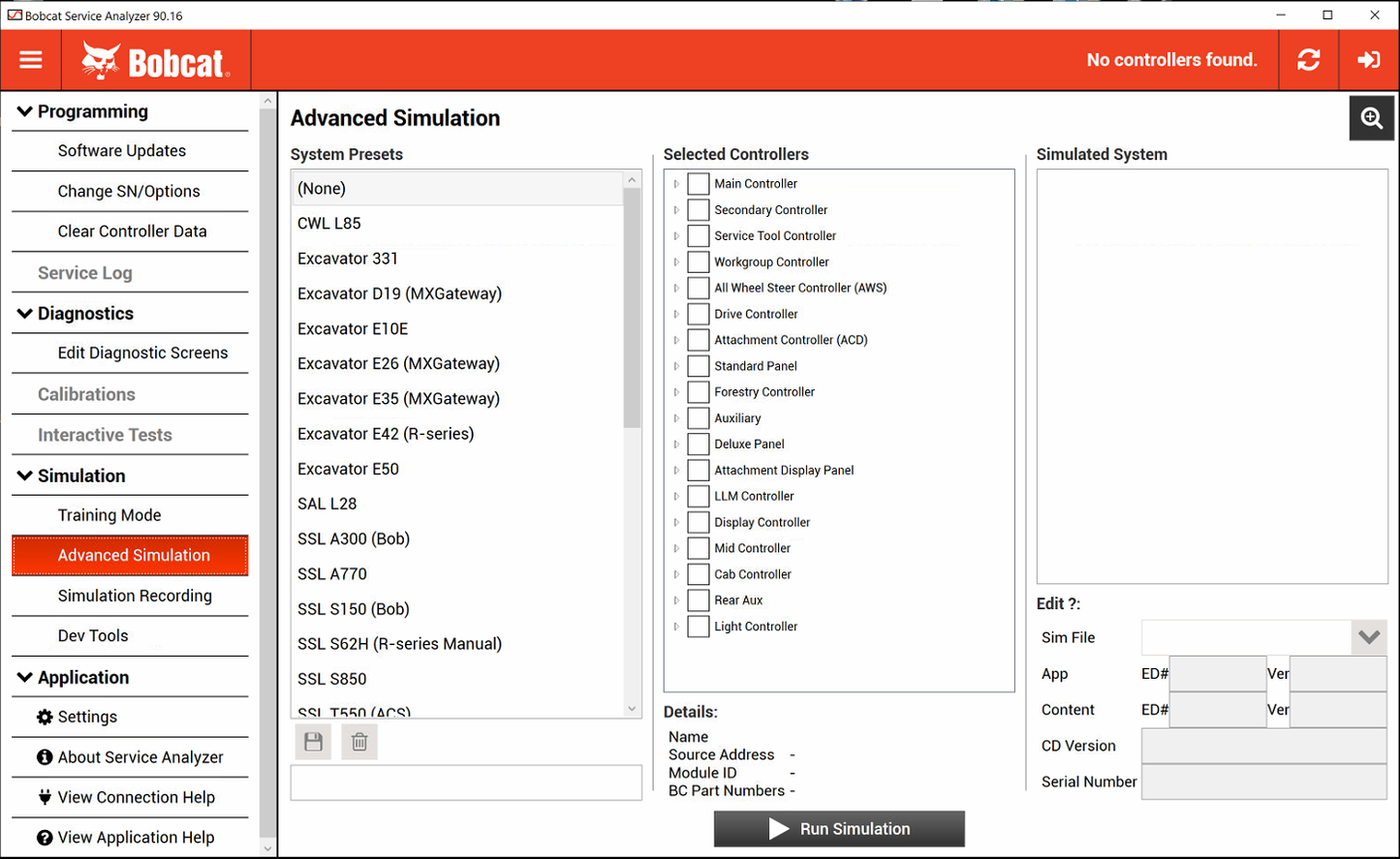This screenshot has height=859, width=1400.
Task: Expand the All Wheel Steer Controller node
Action: coord(676,288)
